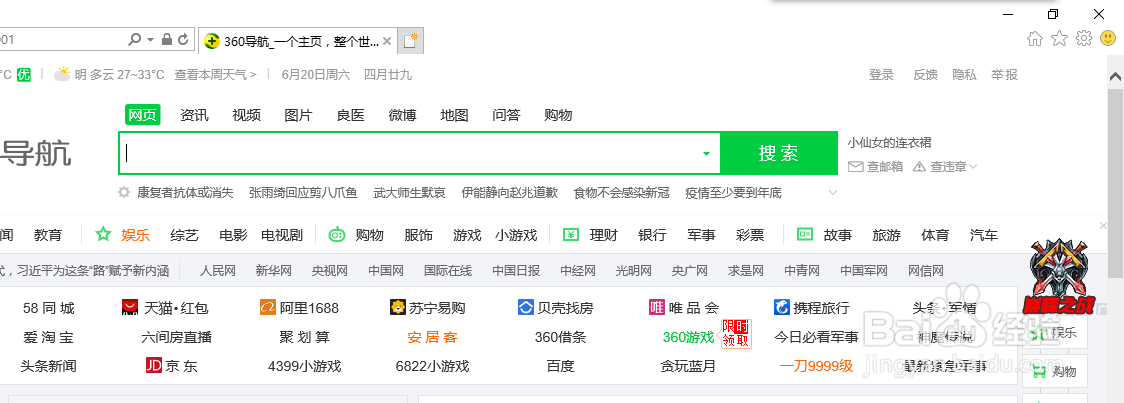
Task: Click the 巅峰之战 game ad image
Action: pyautogui.click(x=1059, y=277)
